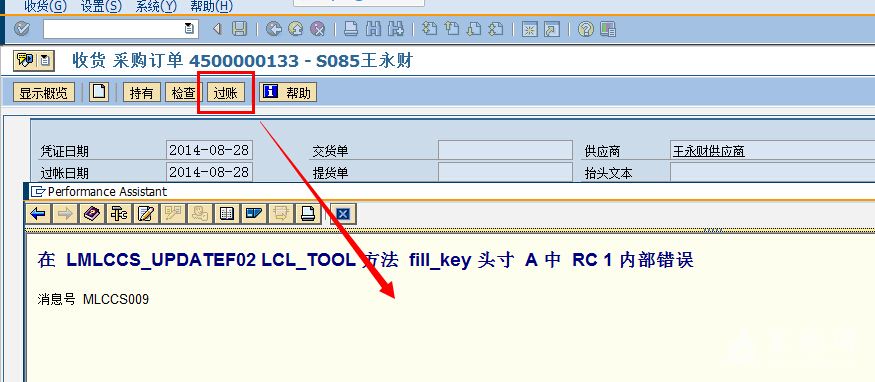Click the green Back round icon
The height and width of the screenshot is (382, 875).
click(x=273, y=29)
